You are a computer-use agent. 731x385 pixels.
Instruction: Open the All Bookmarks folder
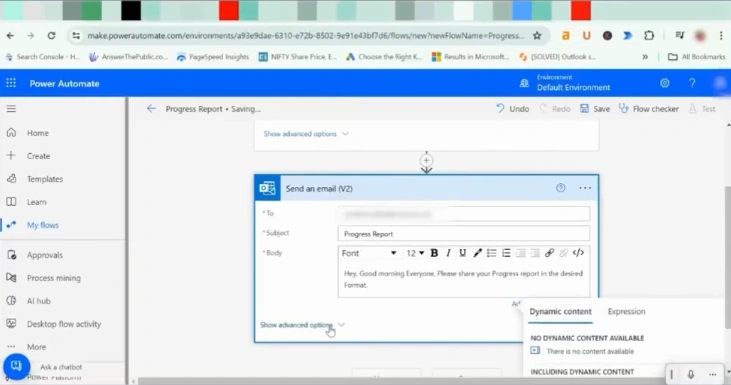(x=697, y=56)
